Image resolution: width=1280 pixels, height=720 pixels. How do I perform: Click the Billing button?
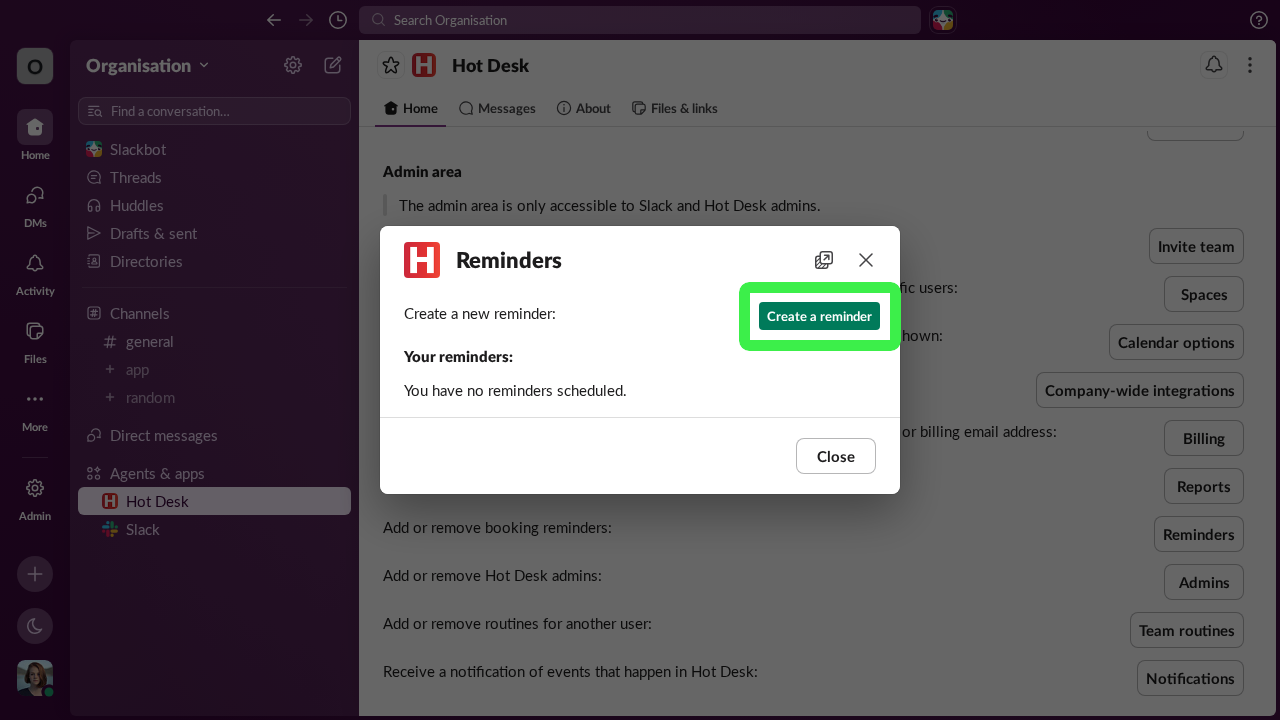(1204, 438)
